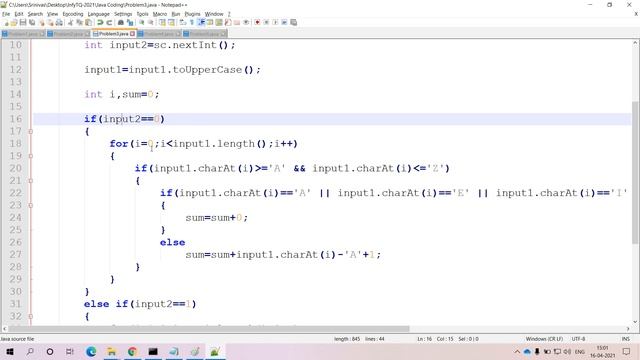This screenshot has height=360, width=640.
Task: Click the Ln : 16 Col : 15 status field
Action: (x=448, y=339)
